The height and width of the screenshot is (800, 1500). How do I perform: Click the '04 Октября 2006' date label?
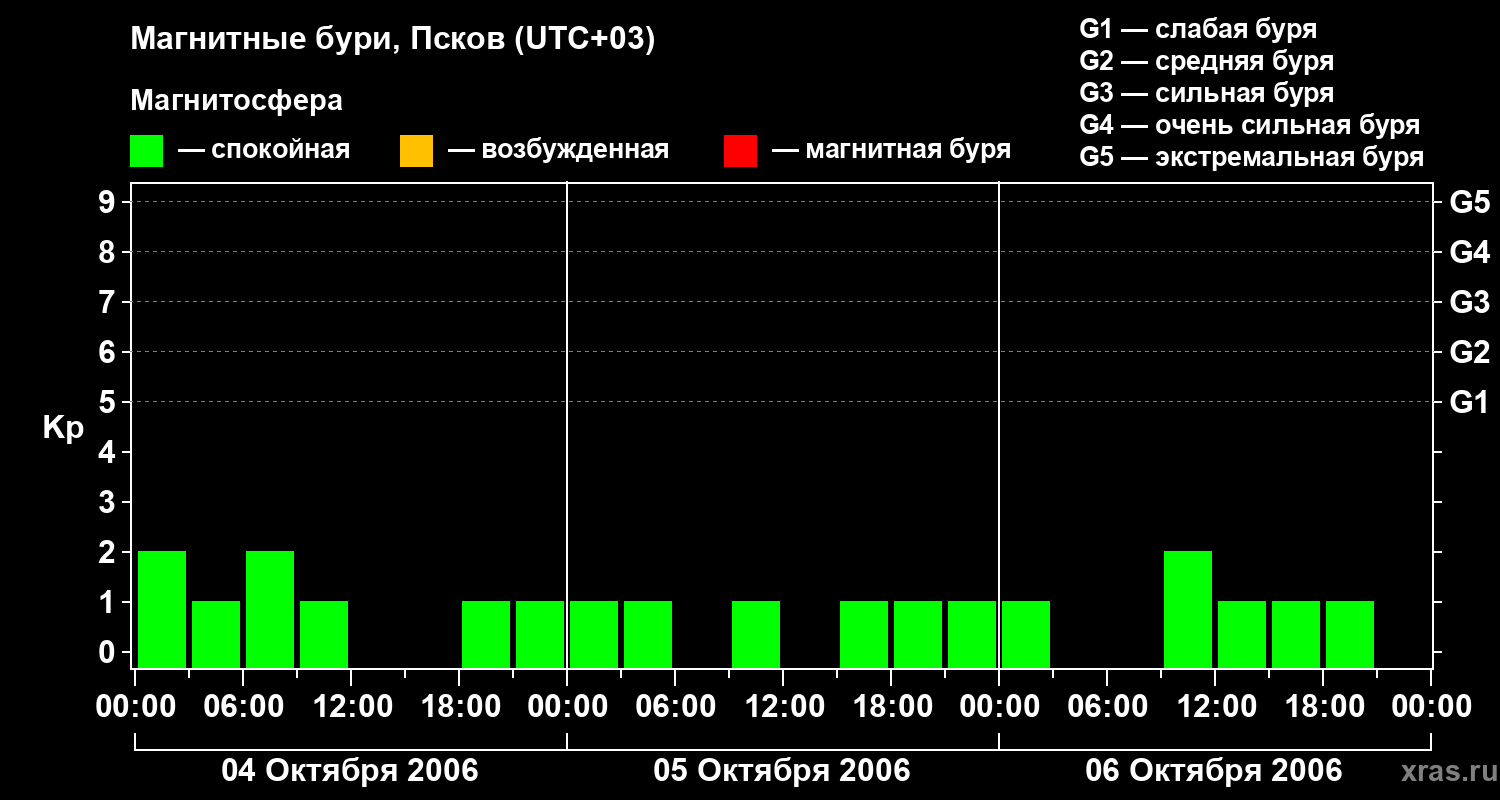(350, 771)
